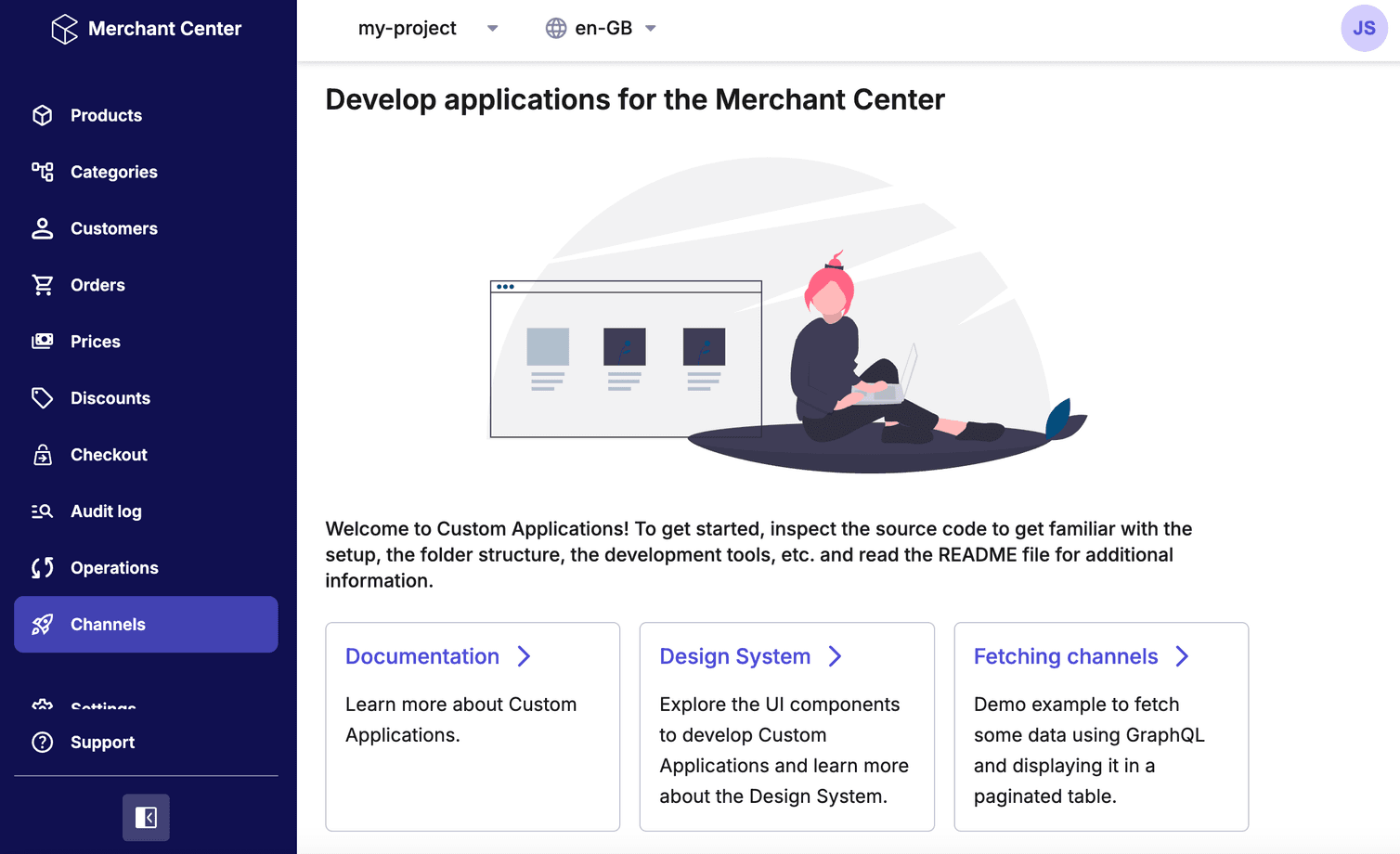Click the JS user avatar
Image resolution: width=1400 pixels, height=854 pixels.
[x=1364, y=28]
